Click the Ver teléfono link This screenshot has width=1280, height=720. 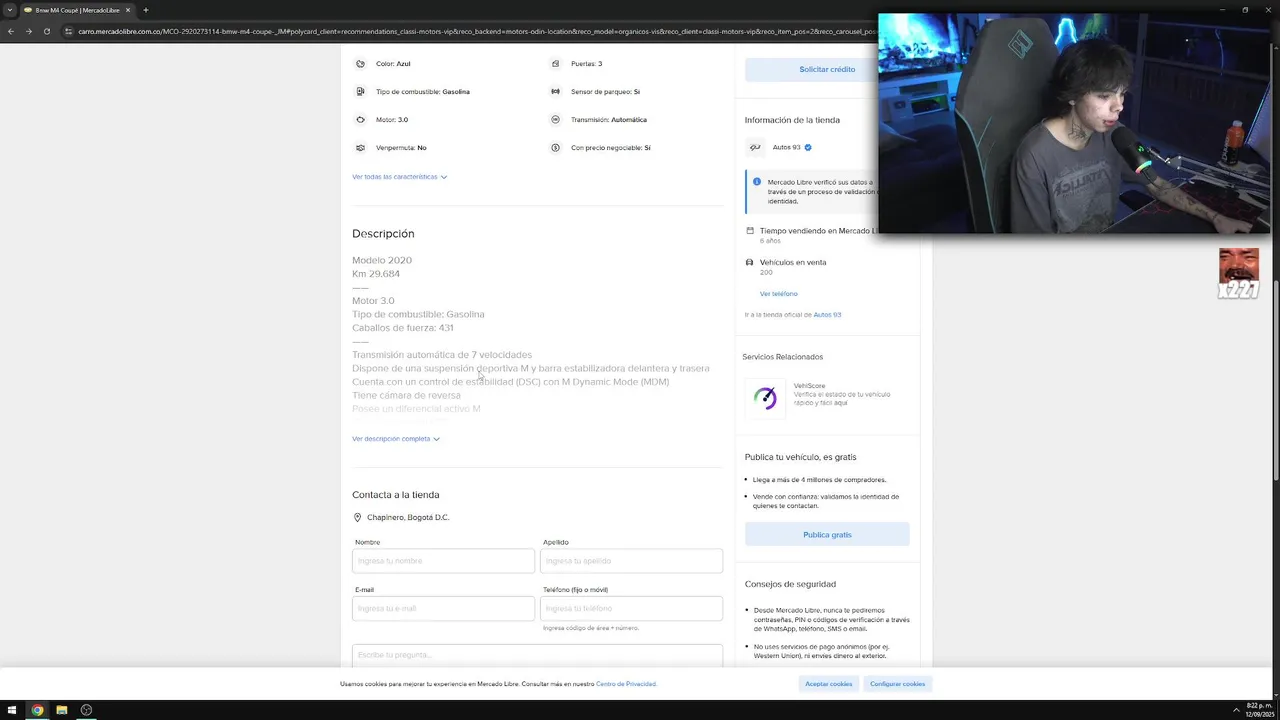pyautogui.click(x=778, y=294)
